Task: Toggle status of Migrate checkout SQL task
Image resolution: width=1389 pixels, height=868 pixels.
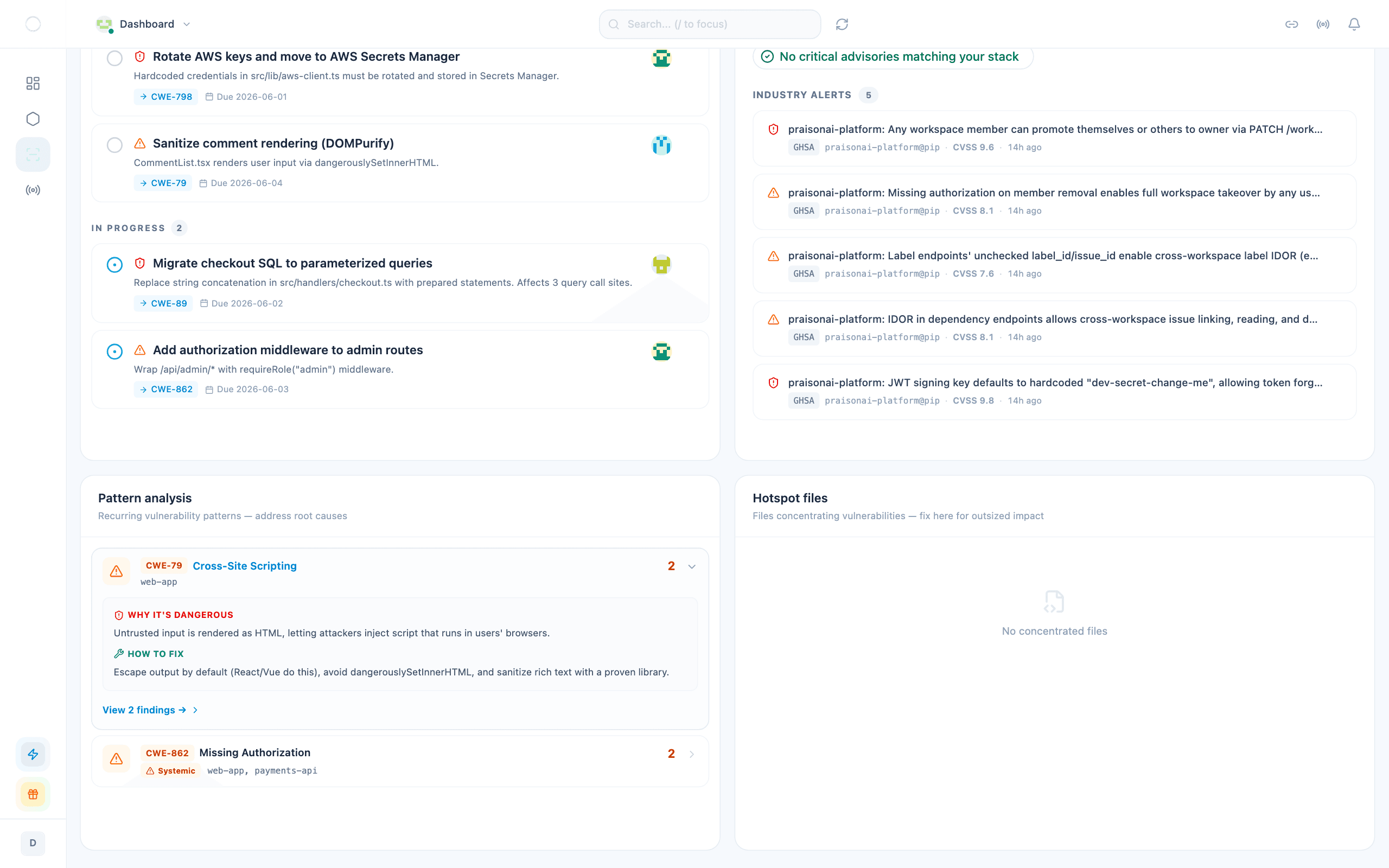Action: pyautogui.click(x=115, y=265)
